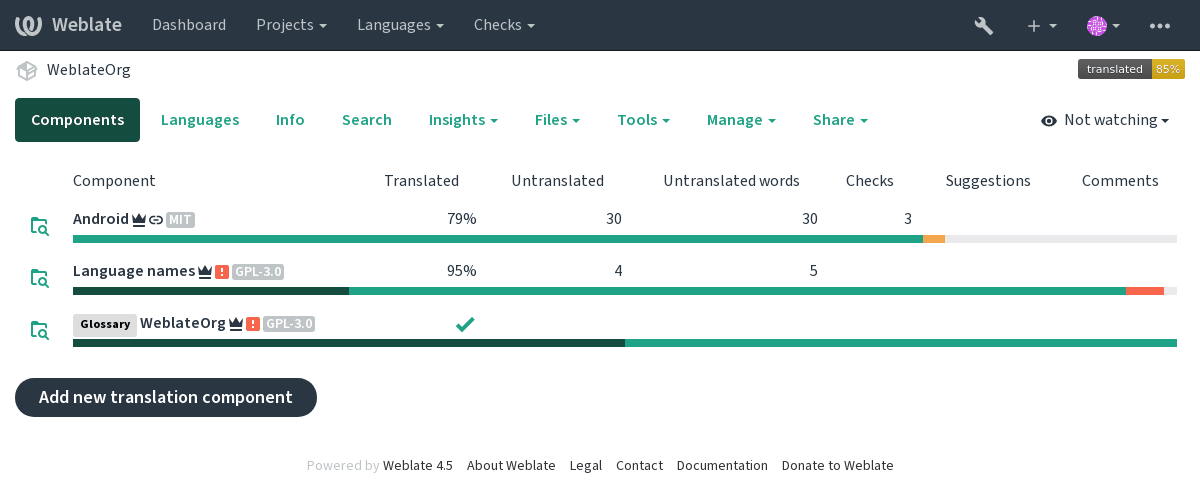Click the MIT license badge

(x=180, y=220)
